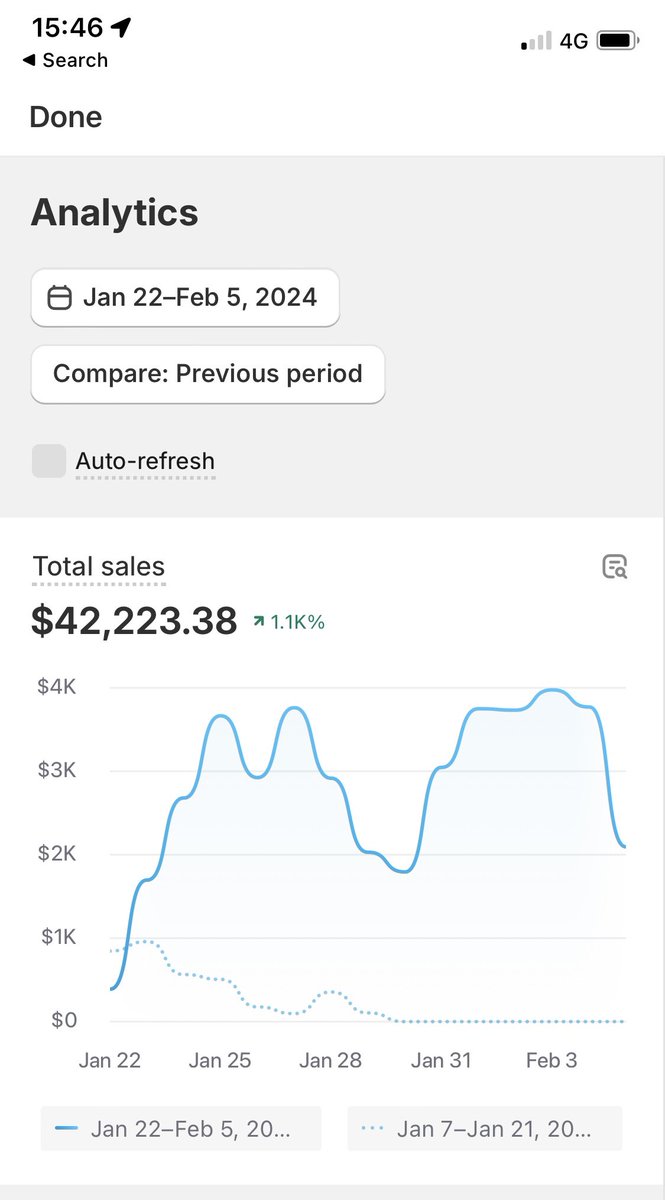The height and width of the screenshot is (1200, 665).
Task: Tap the back arrow next to Search
Action: click(28, 60)
